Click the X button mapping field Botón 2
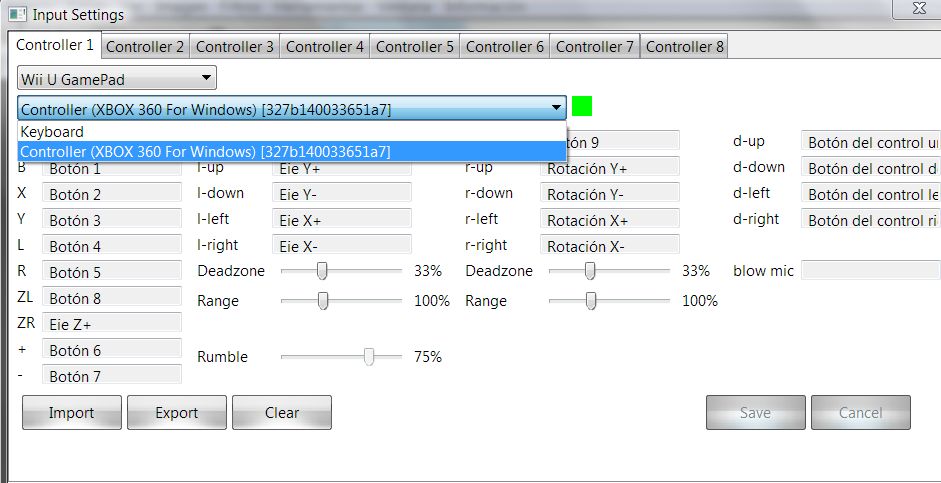The width and height of the screenshot is (941, 483). 112,194
